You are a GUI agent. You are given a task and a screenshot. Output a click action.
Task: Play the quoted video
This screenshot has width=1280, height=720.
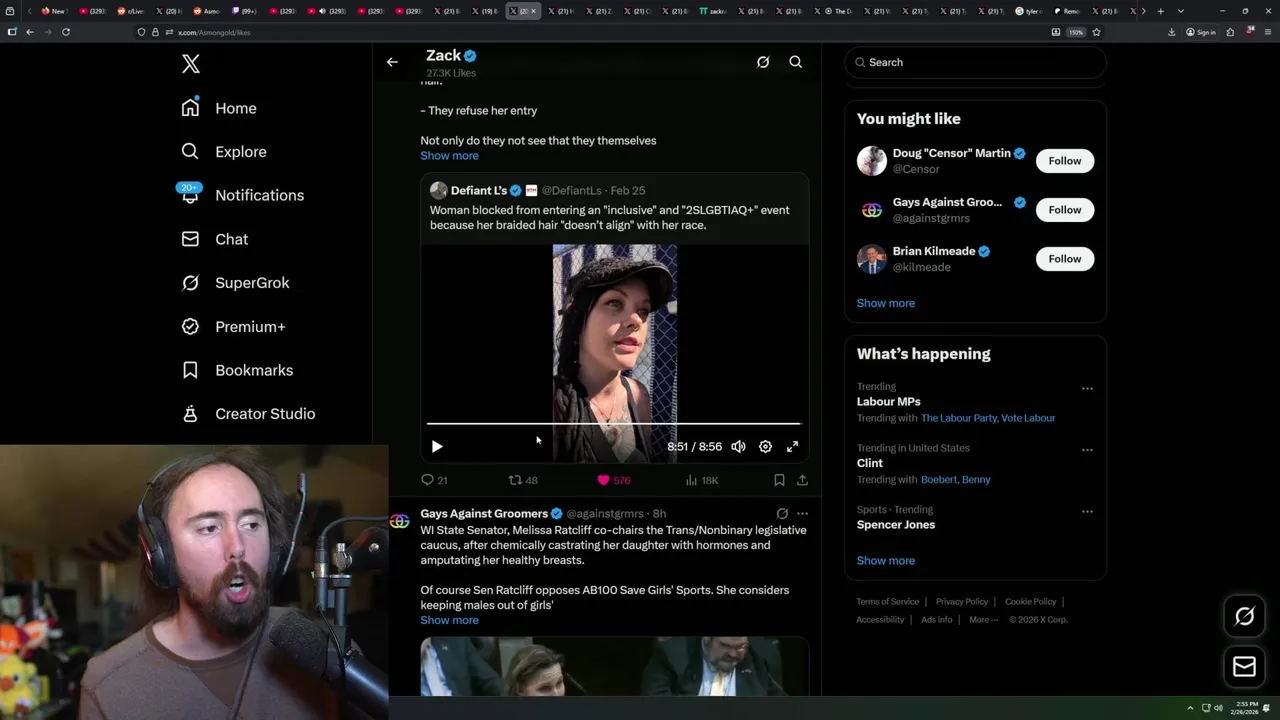tap(436, 447)
